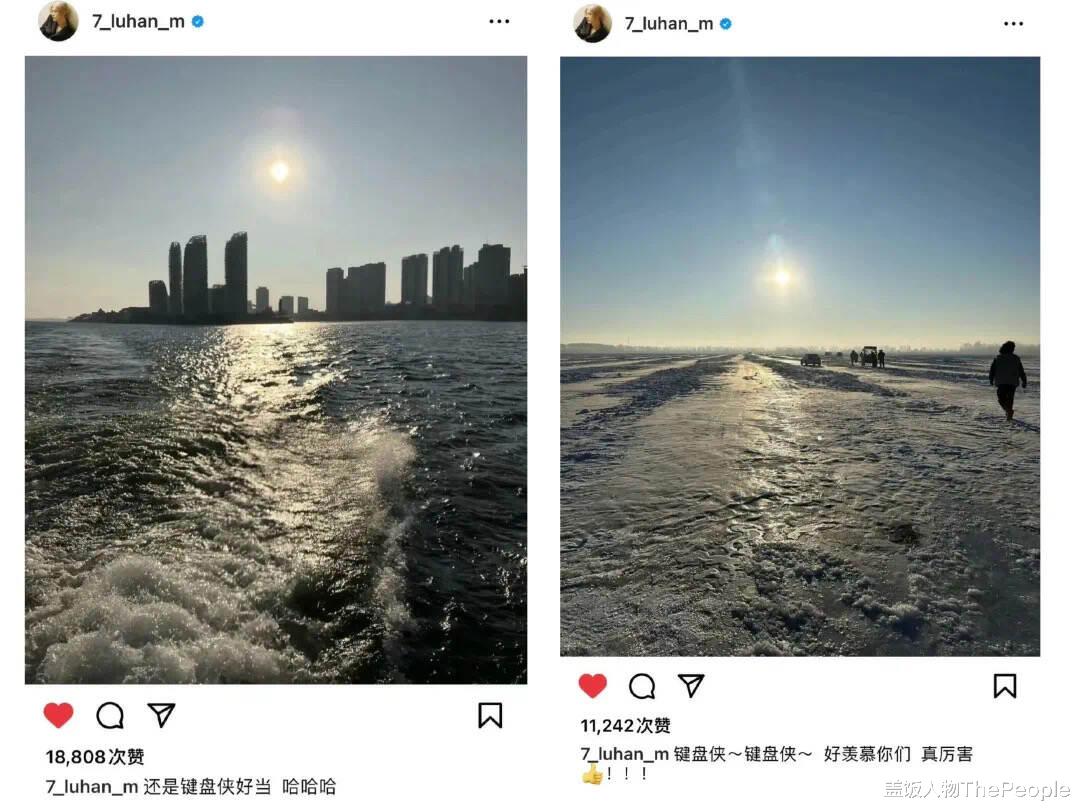Open the right post's three-dot options menu

[x=1013, y=23]
